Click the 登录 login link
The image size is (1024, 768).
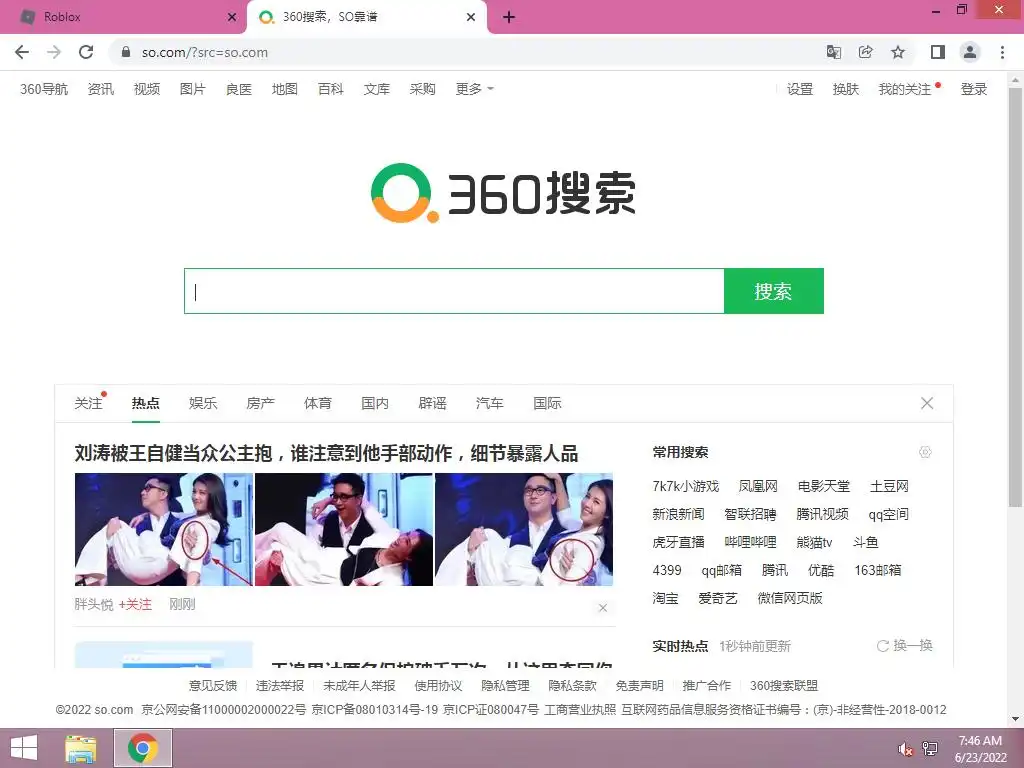pyautogui.click(x=974, y=89)
